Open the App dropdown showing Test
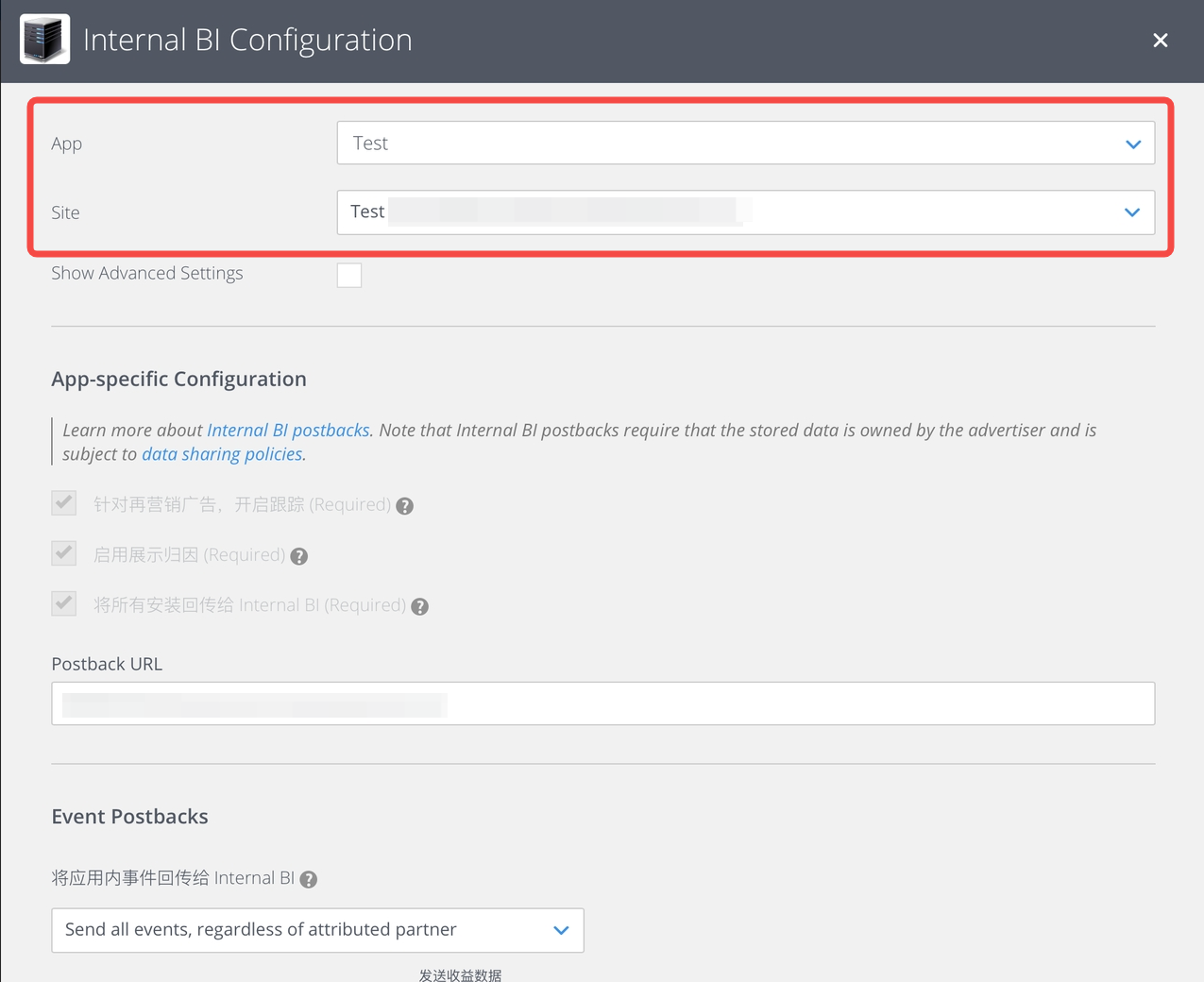The height and width of the screenshot is (982, 1204). click(746, 143)
